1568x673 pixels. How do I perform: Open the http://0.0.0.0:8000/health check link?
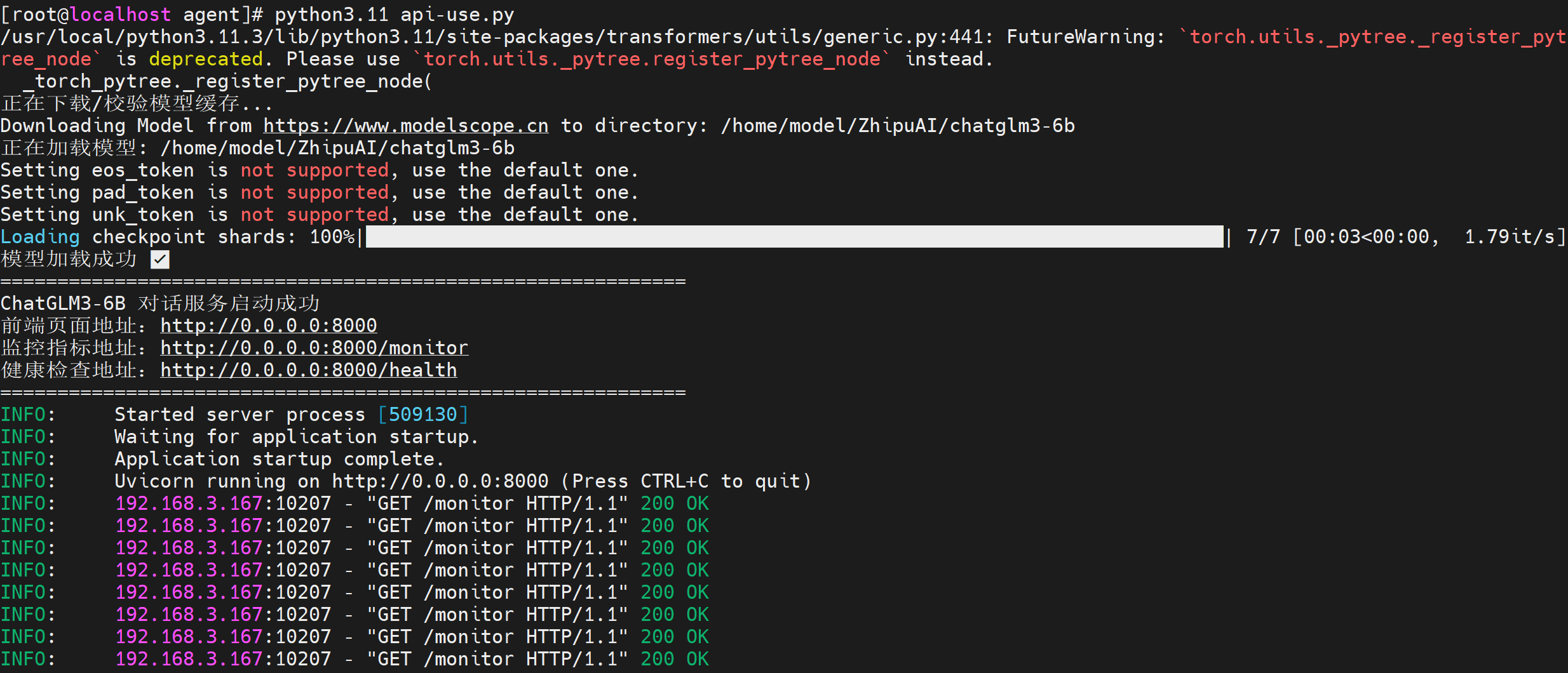pos(309,370)
